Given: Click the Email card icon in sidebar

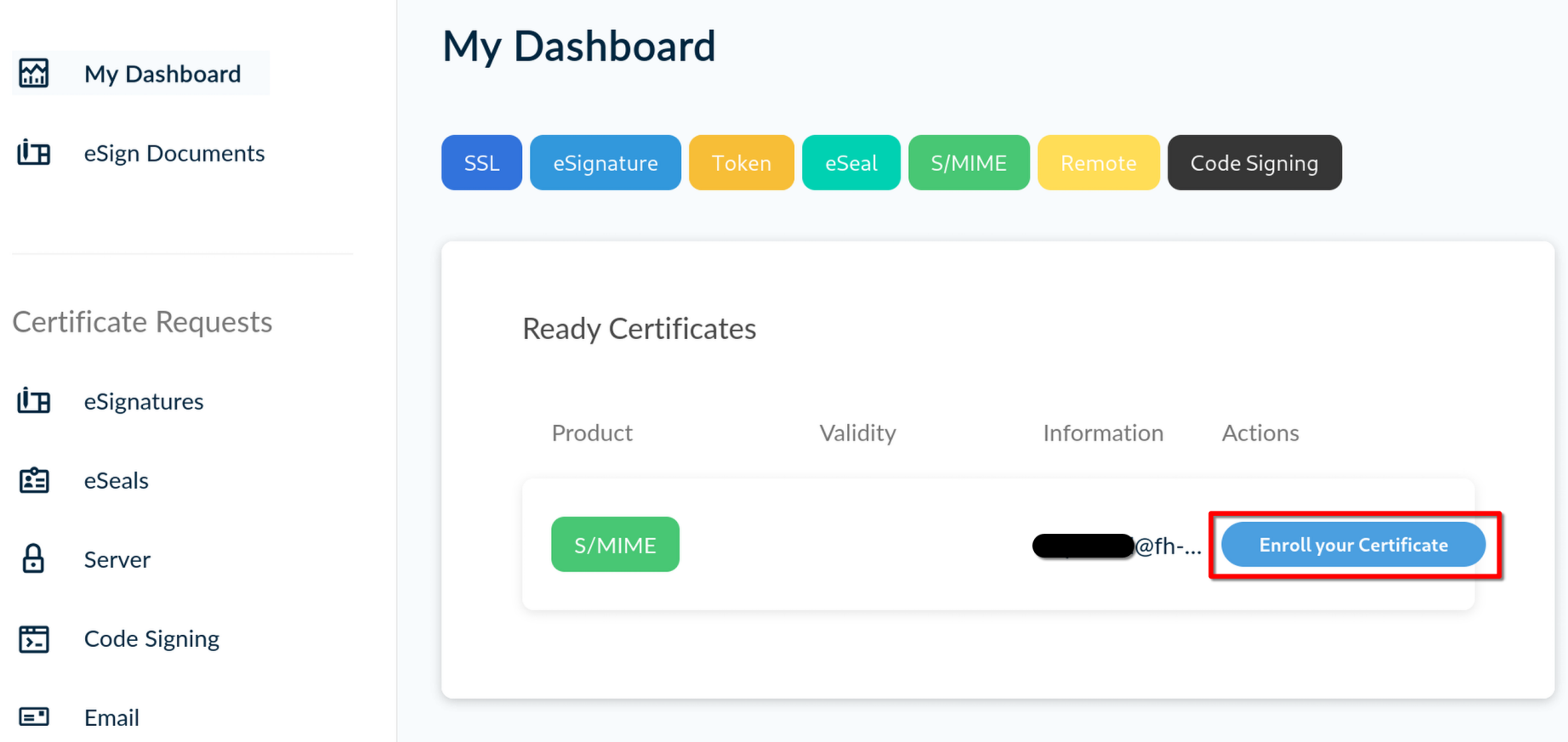Looking at the screenshot, I should point(34,717).
